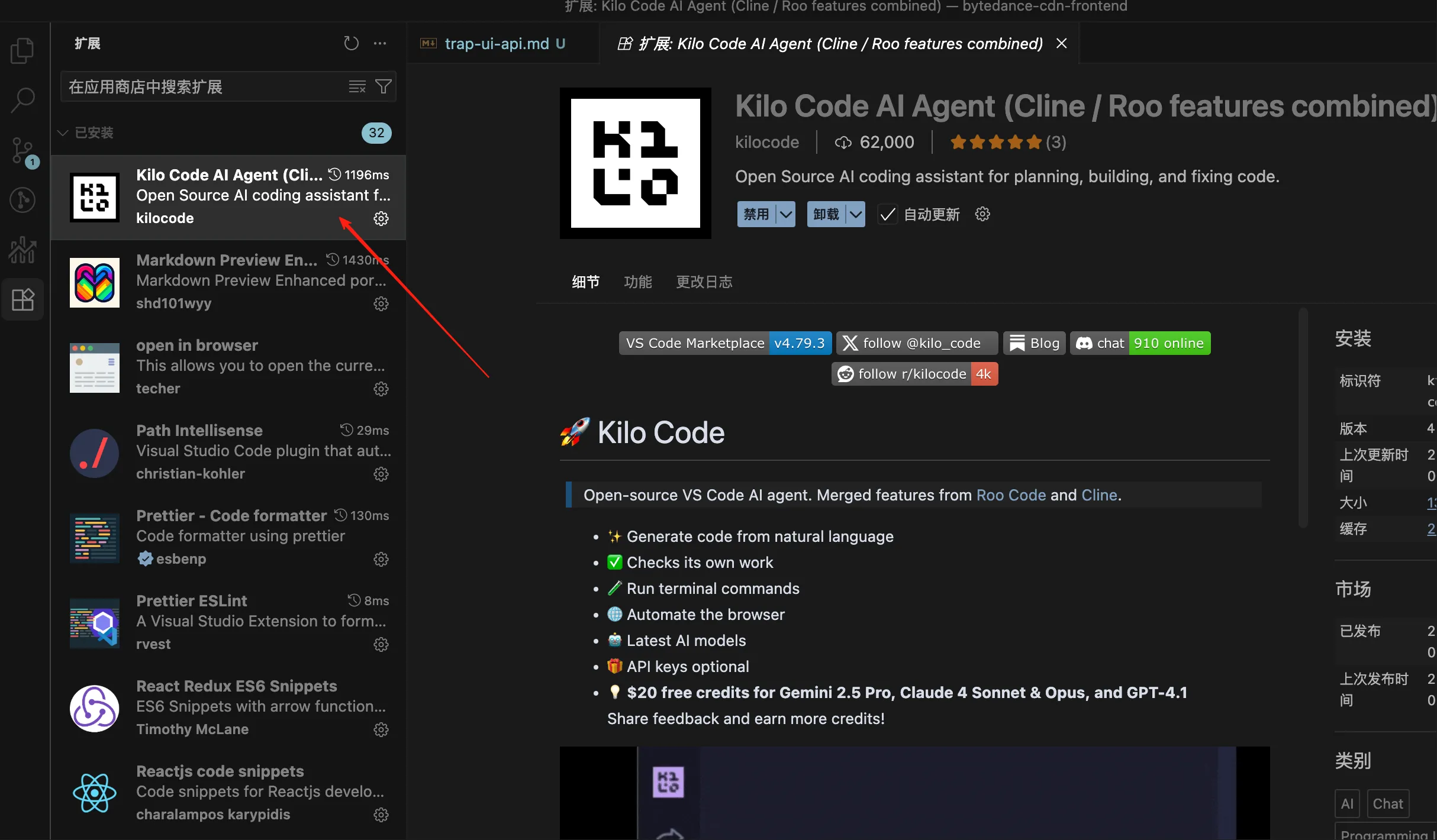This screenshot has height=840, width=1437.
Task: Click gear icon next to 自动更新
Action: 982,214
